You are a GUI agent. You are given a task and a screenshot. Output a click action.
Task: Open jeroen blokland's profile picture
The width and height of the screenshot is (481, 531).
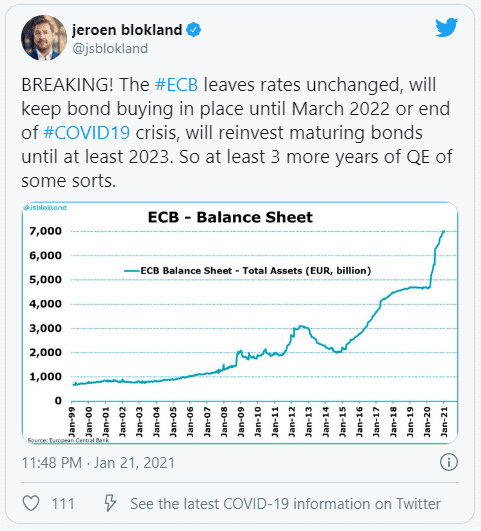click(x=44, y=38)
